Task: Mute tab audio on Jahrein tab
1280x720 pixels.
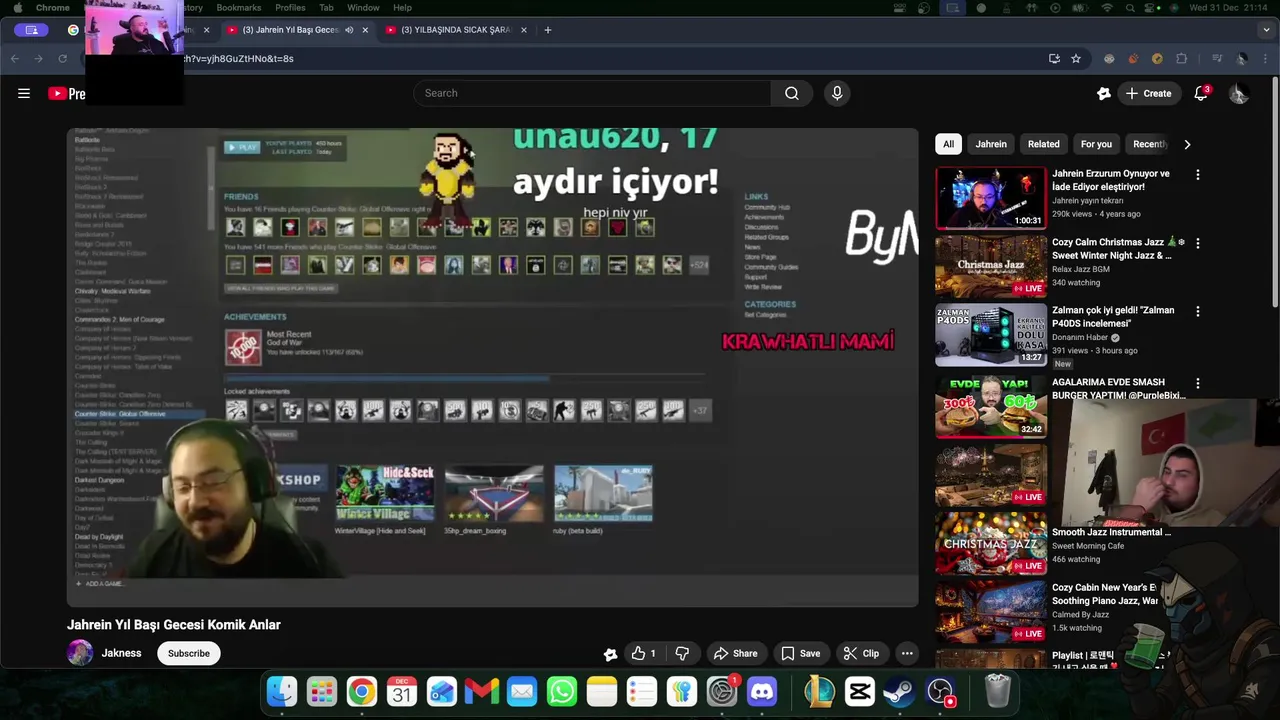Action: [349, 30]
